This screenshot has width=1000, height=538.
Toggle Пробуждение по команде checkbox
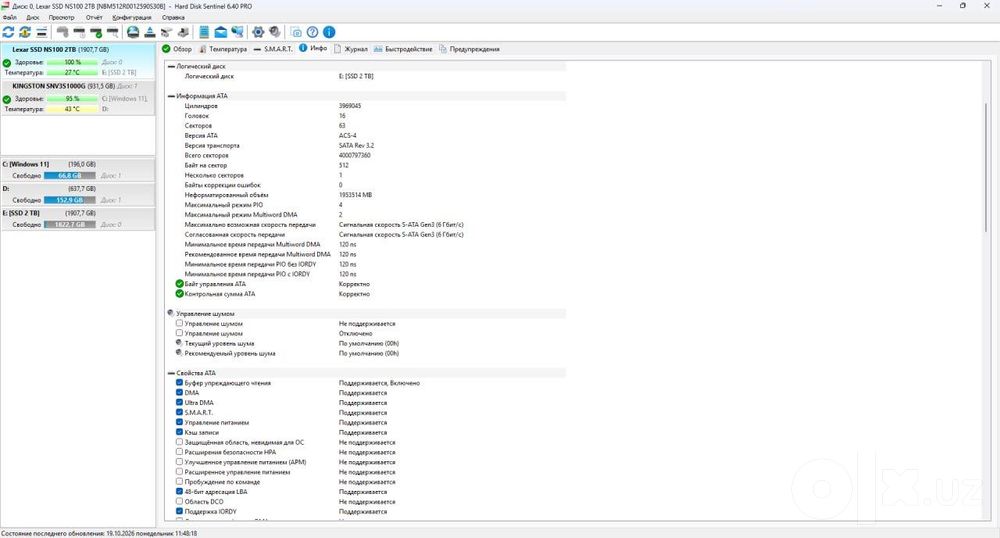point(179,481)
